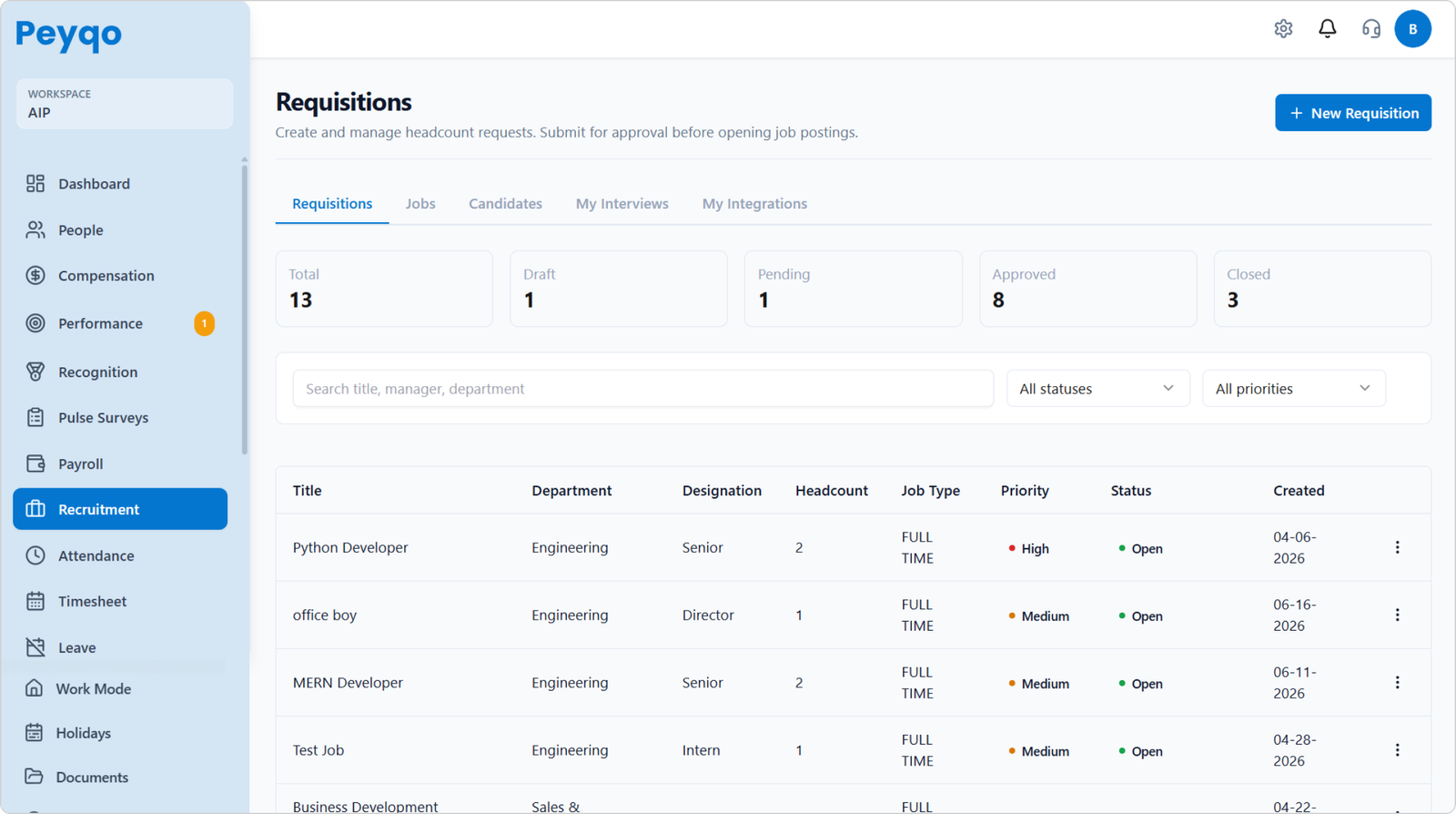Switch to the Requisitions tab
Viewport: 1456px width, 814px height.
coord(332,204)
